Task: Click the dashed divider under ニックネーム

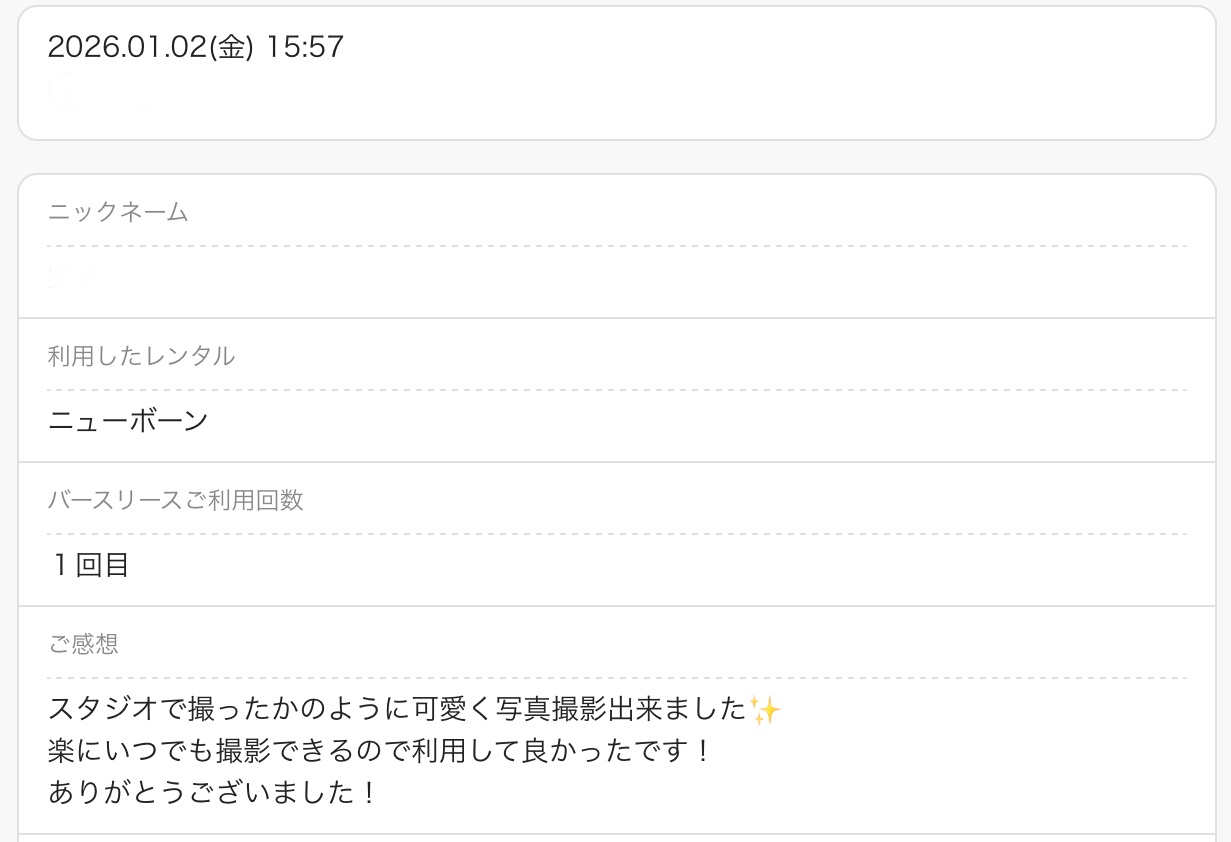Action: coord(616,246)
